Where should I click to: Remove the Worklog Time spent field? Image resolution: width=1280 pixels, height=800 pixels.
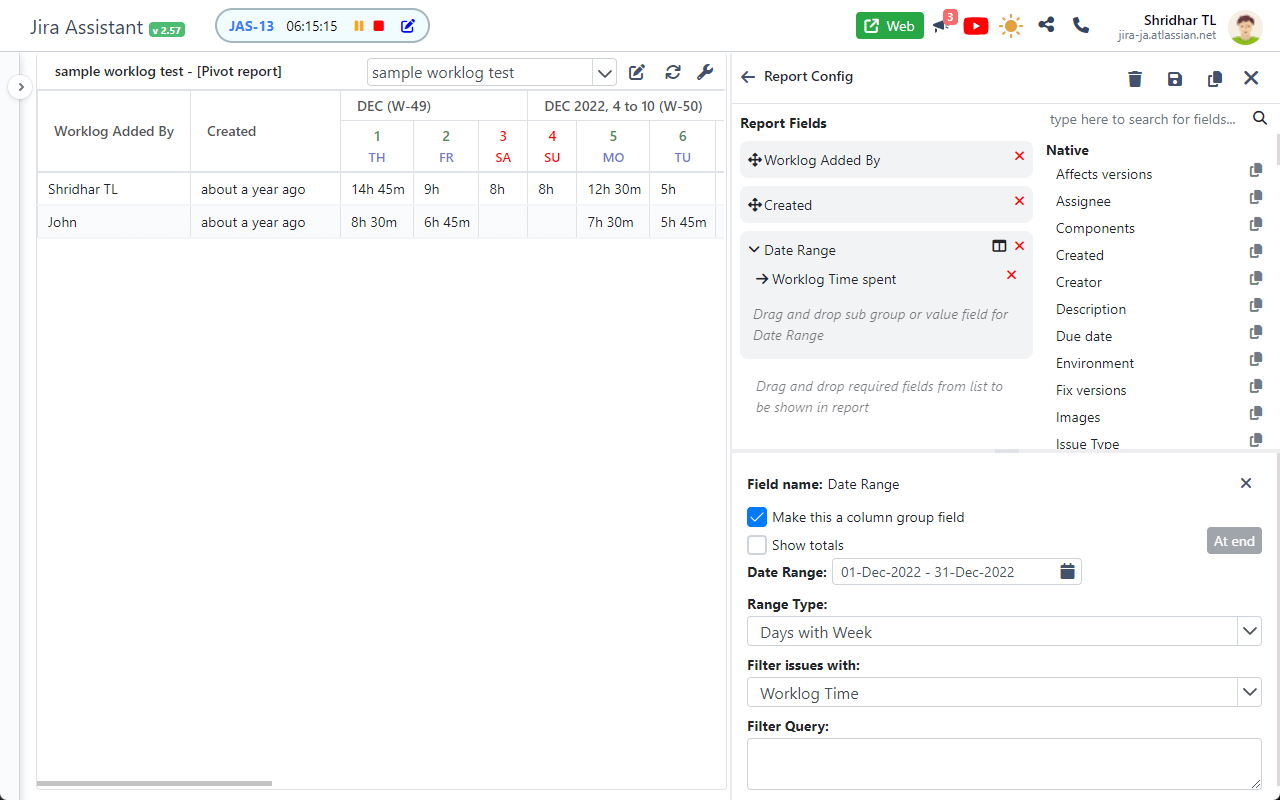coord(1011,275)
